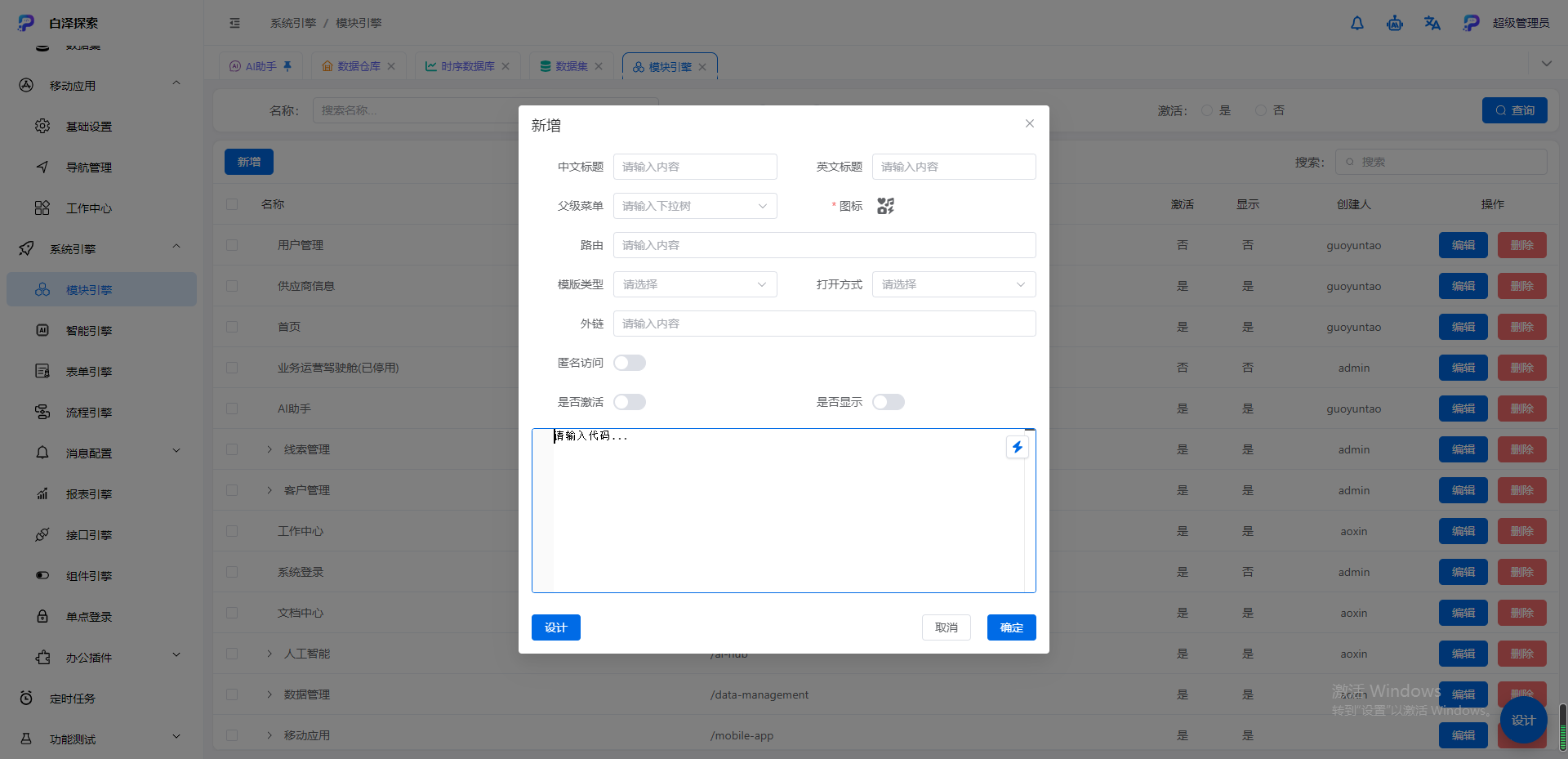The image size is (1568, 759).
Task: Open the 打开方式 dropdown
Action: click(x=954, y=284)
